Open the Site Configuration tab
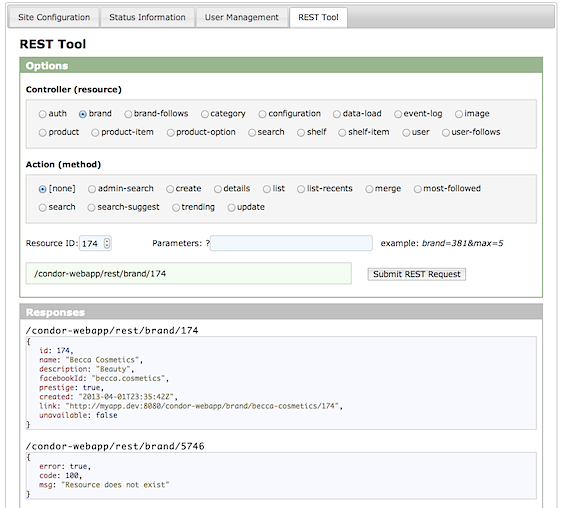 pyautogui.click(x=54, y=17)
